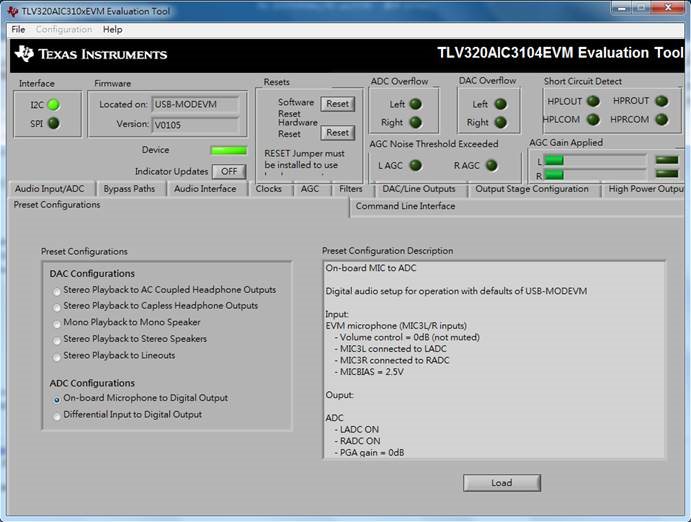Viewport: 691px width, 522px height.
Task: Click the DAC Overflow Left indicator
Action: pos(501,104)
